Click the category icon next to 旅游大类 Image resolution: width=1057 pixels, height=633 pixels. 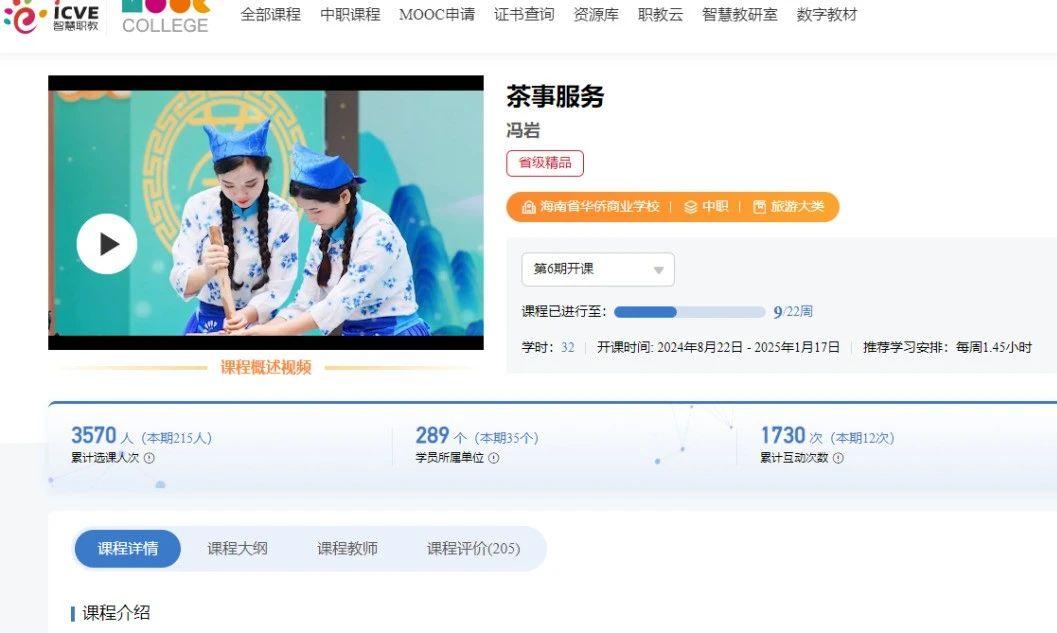point(759,207)
